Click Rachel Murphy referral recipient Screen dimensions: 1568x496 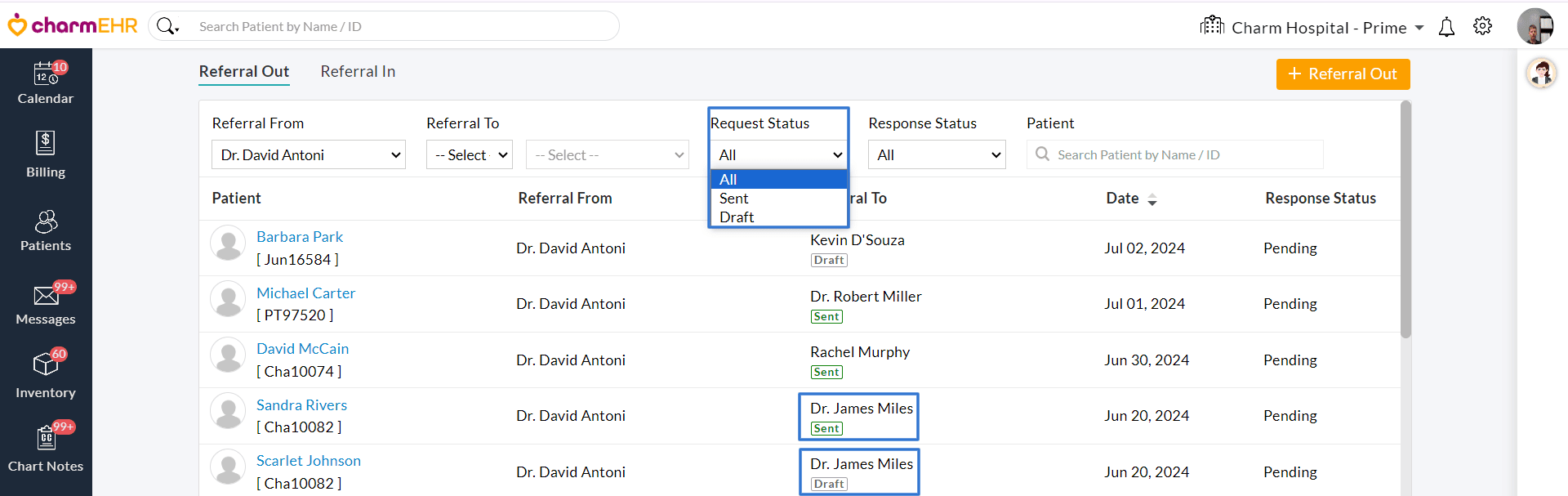pyautogui.click(x=859, y=352)
